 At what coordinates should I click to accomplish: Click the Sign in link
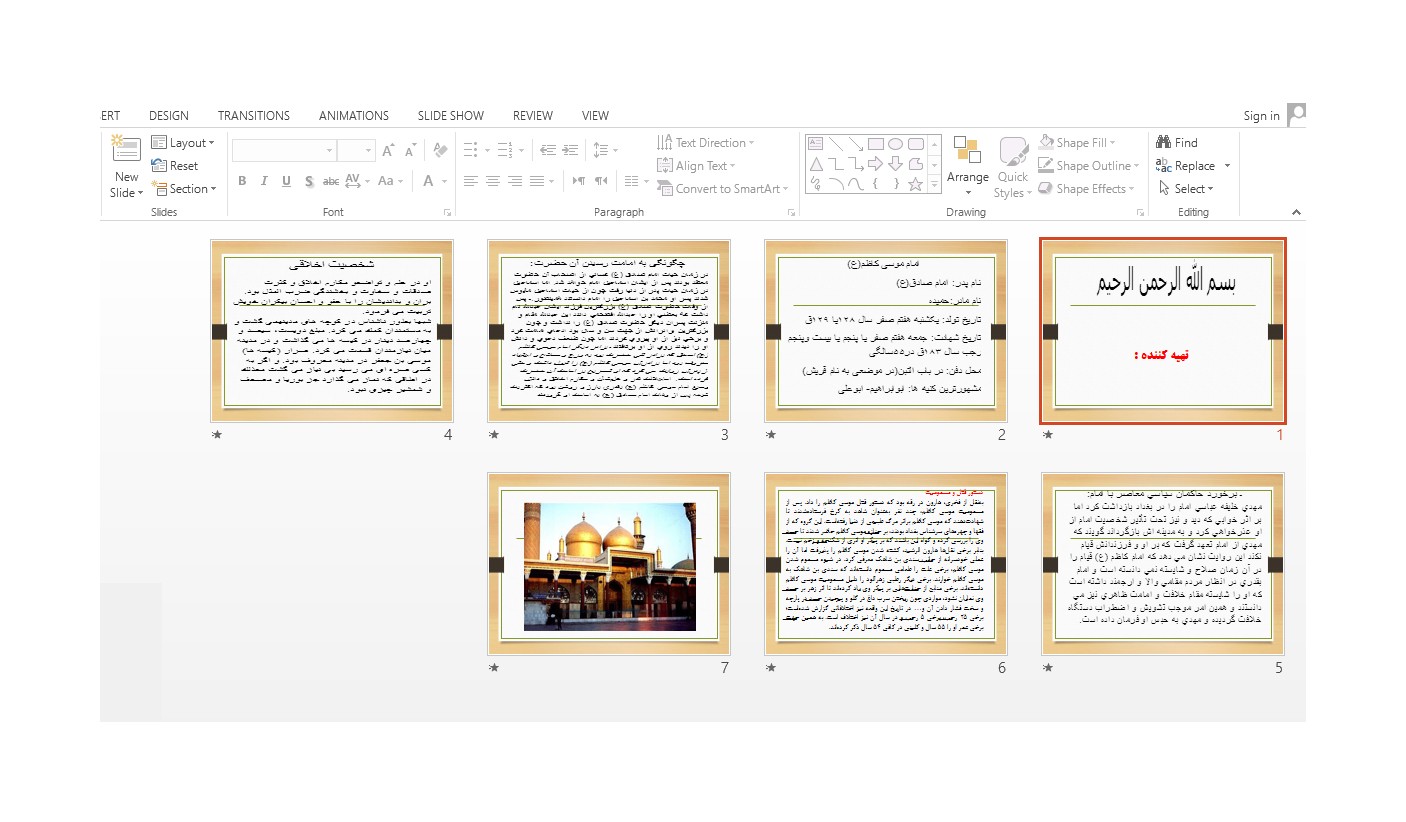(x=1262, y=116)
